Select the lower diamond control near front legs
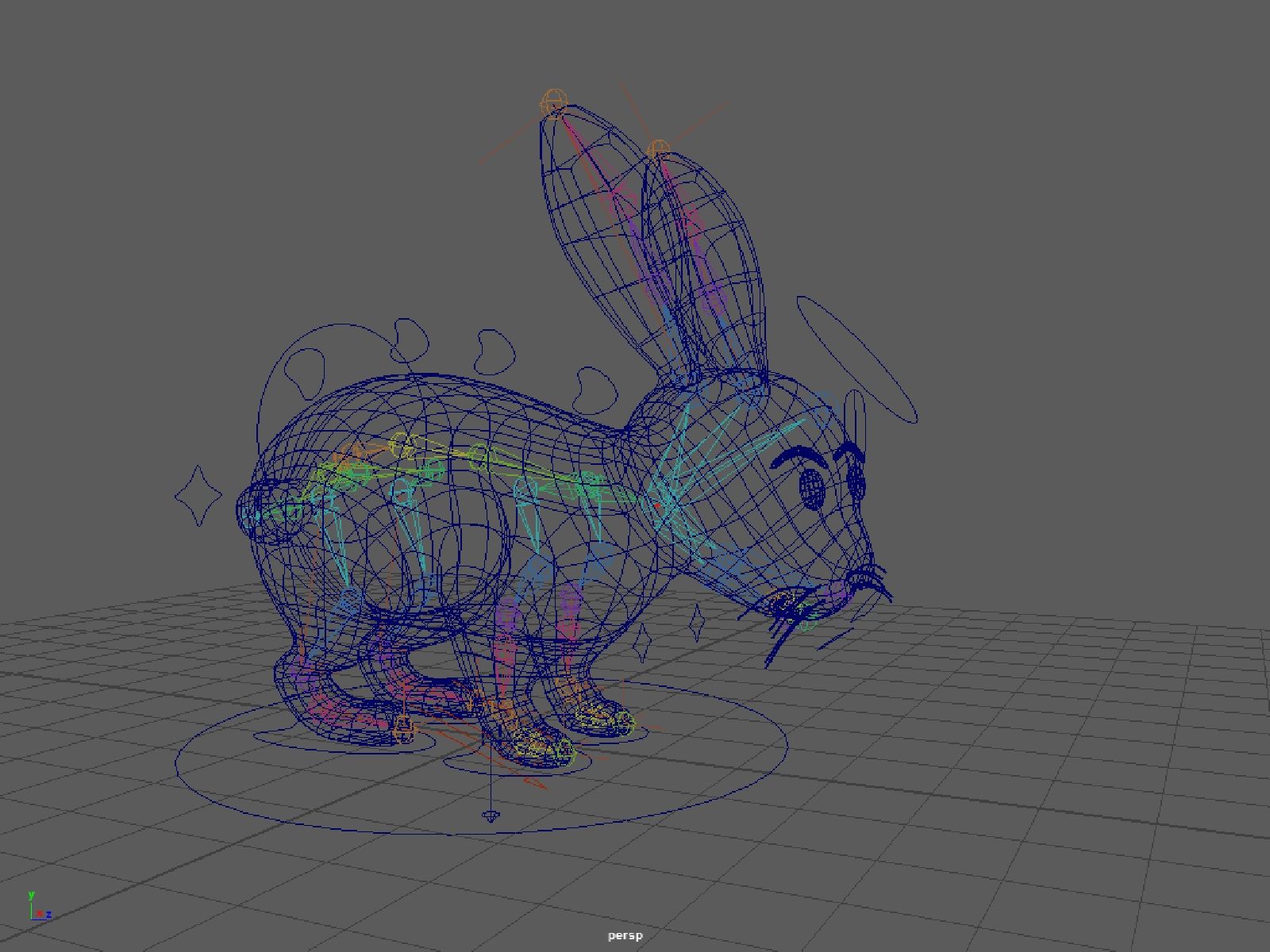Image resolution: width=1270 pixels, height=952 pixels. pos(641,643)
